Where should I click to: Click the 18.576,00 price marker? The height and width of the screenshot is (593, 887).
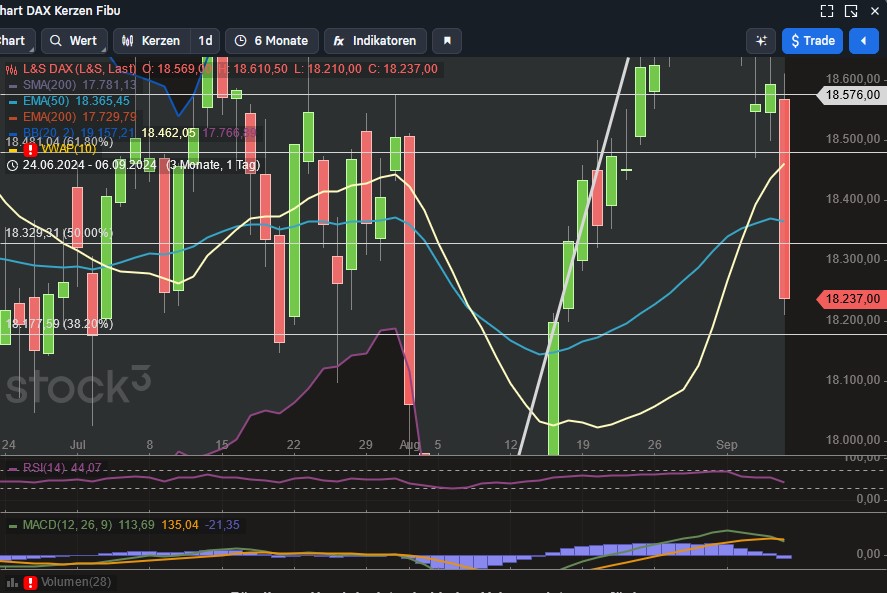pos(853,96)
